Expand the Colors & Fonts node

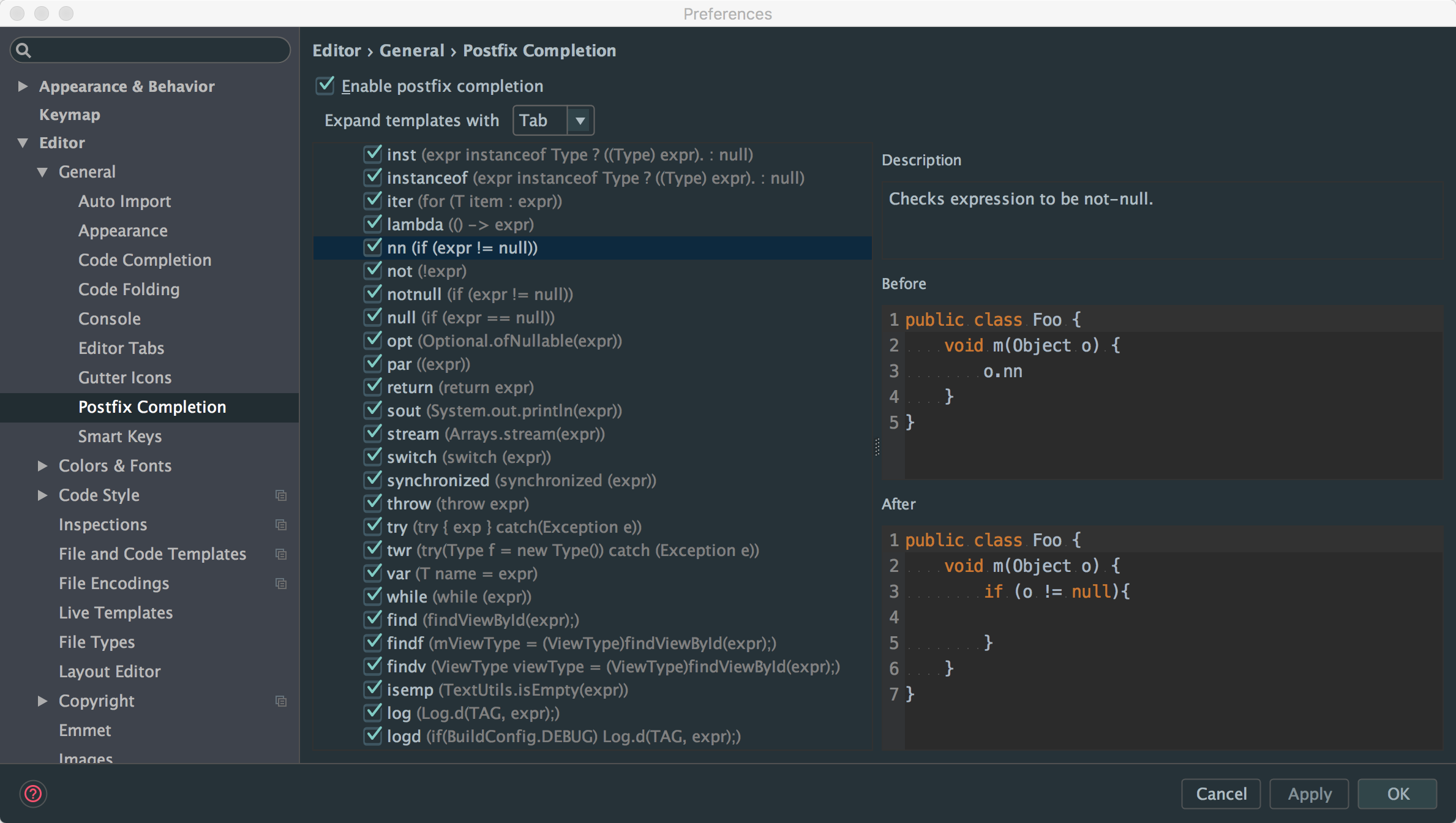click(x=42, y=465)
